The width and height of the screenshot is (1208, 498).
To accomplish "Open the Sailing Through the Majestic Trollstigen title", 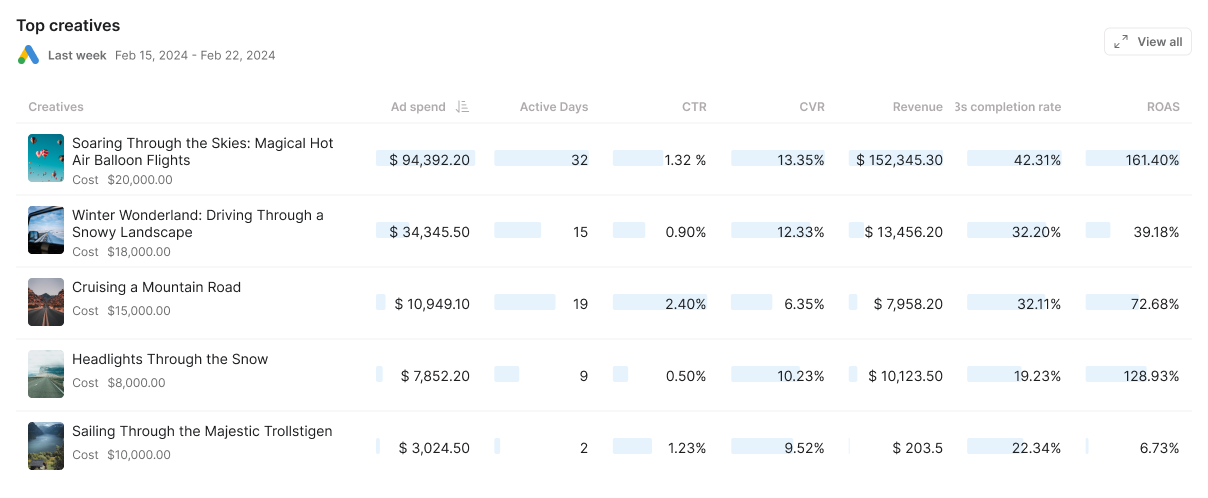I will click(202, 431).
